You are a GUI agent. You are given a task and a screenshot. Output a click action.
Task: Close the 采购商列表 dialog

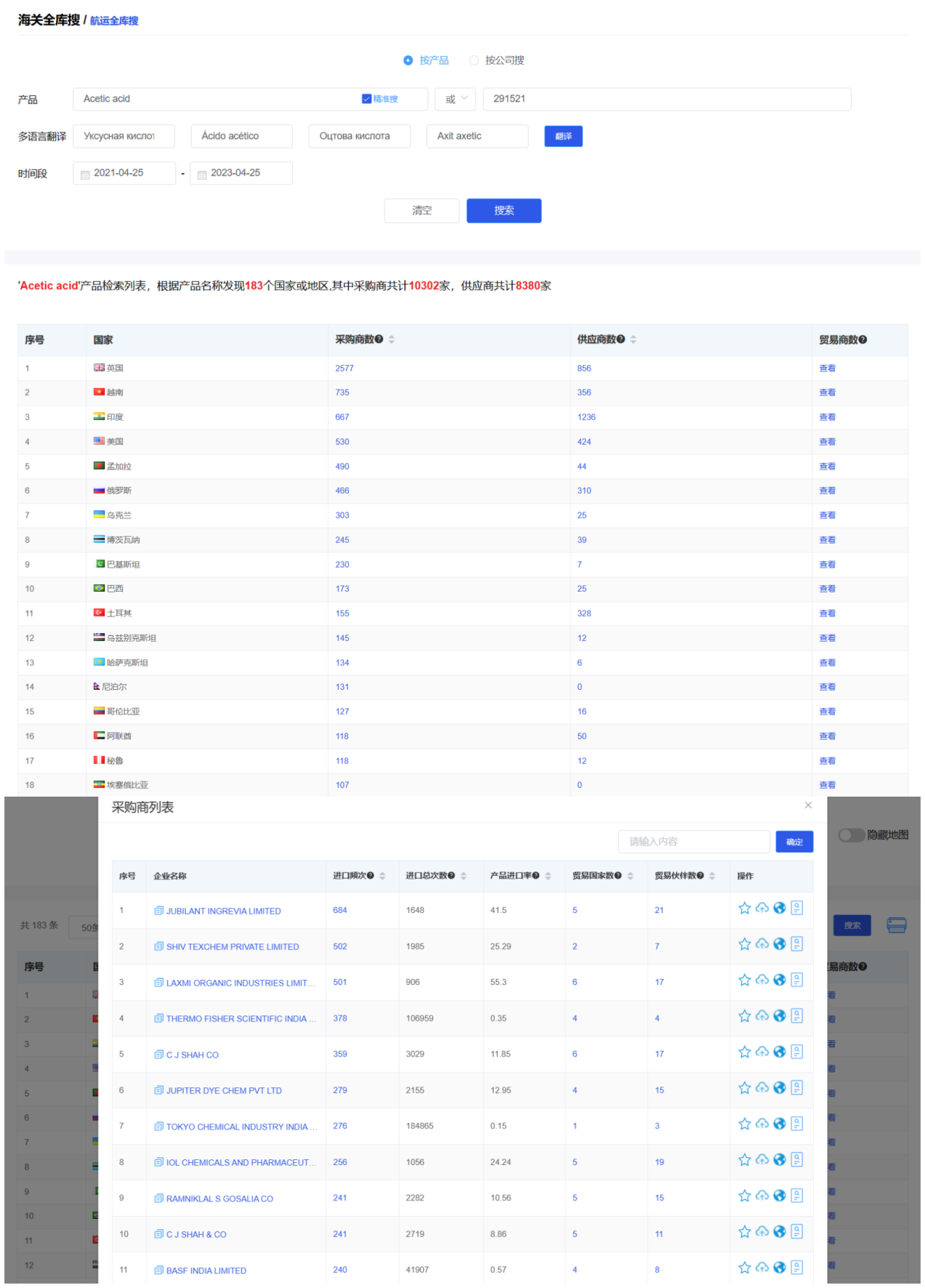pos(808,806)
